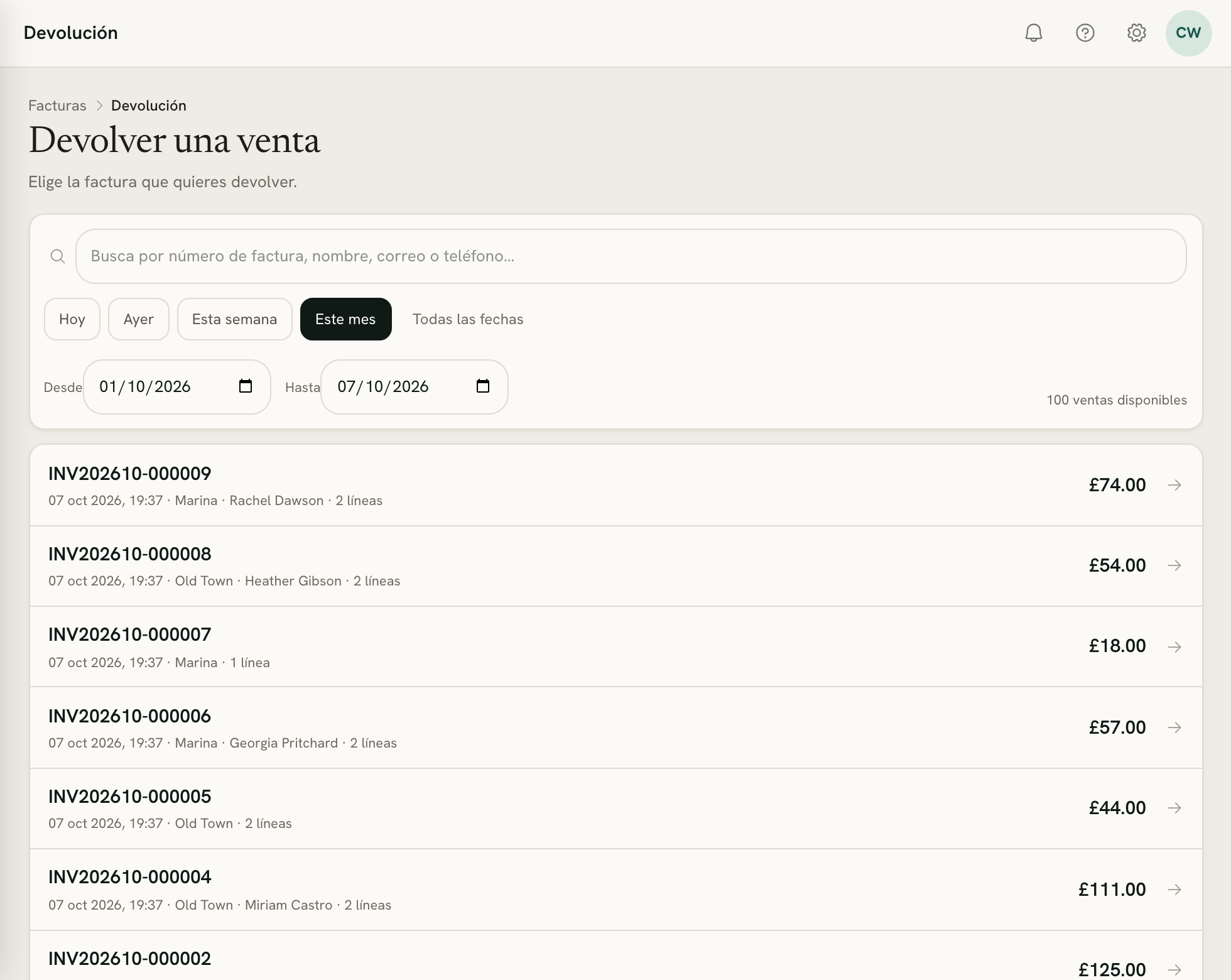Open the CW user avatar menu
Image resolution: width=1231 pixels, height=980 pixels.
tap(1188, 33)
